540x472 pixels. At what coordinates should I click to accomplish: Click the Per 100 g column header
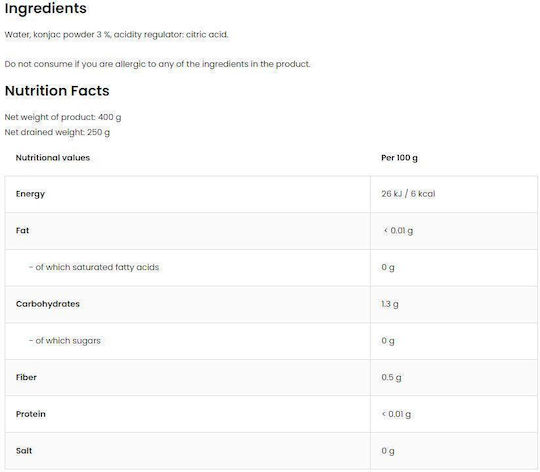[x=399, y=158]
